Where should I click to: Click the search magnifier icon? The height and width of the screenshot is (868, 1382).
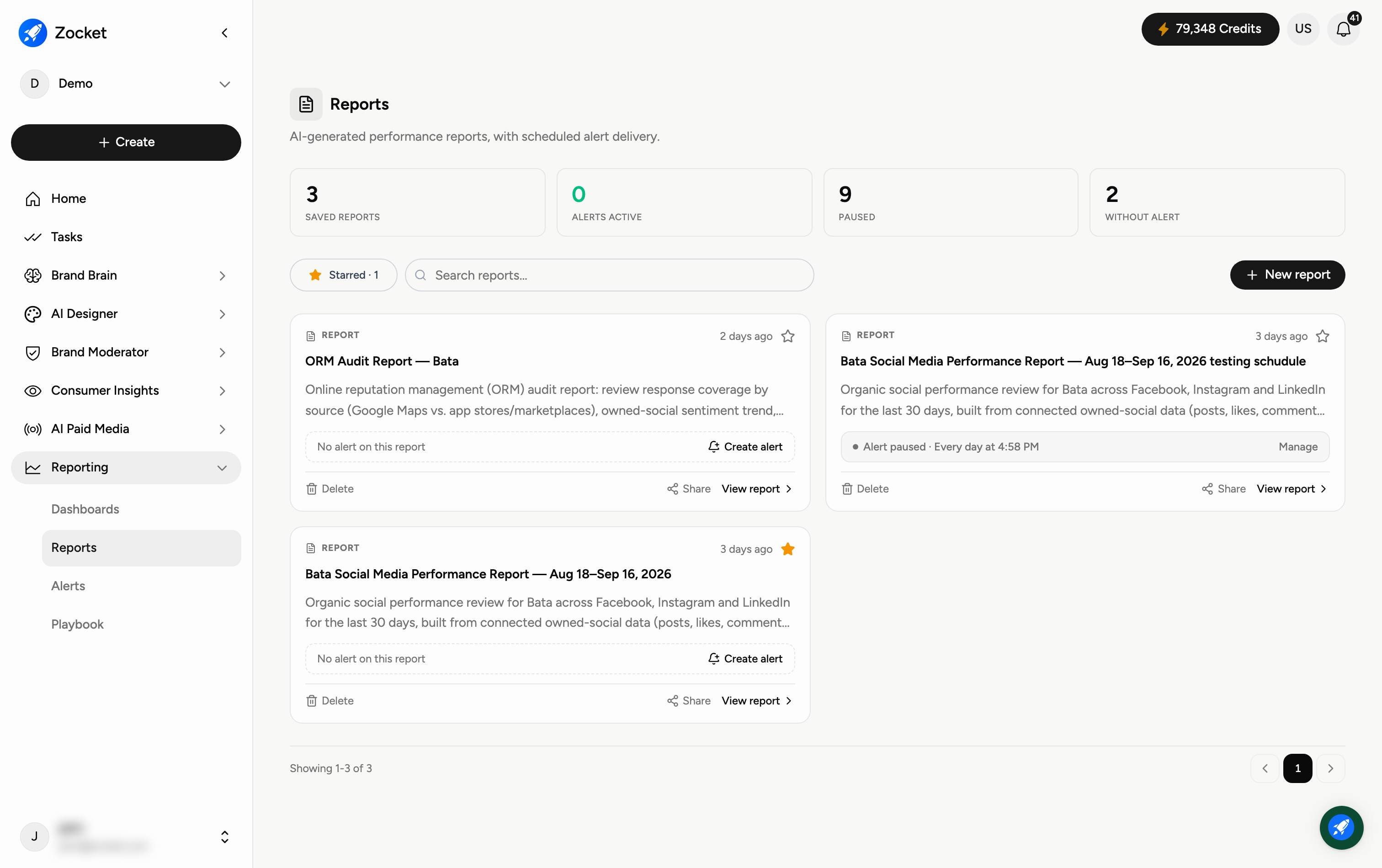420,275
